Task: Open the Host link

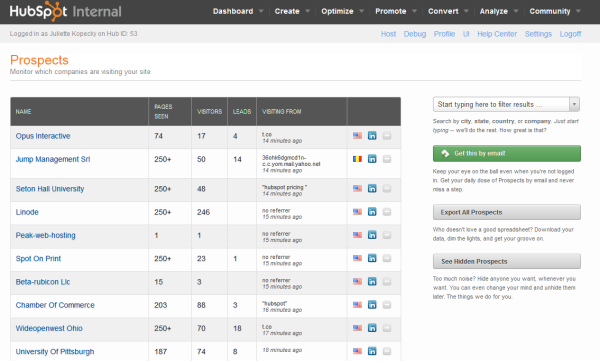Action: 388,34
